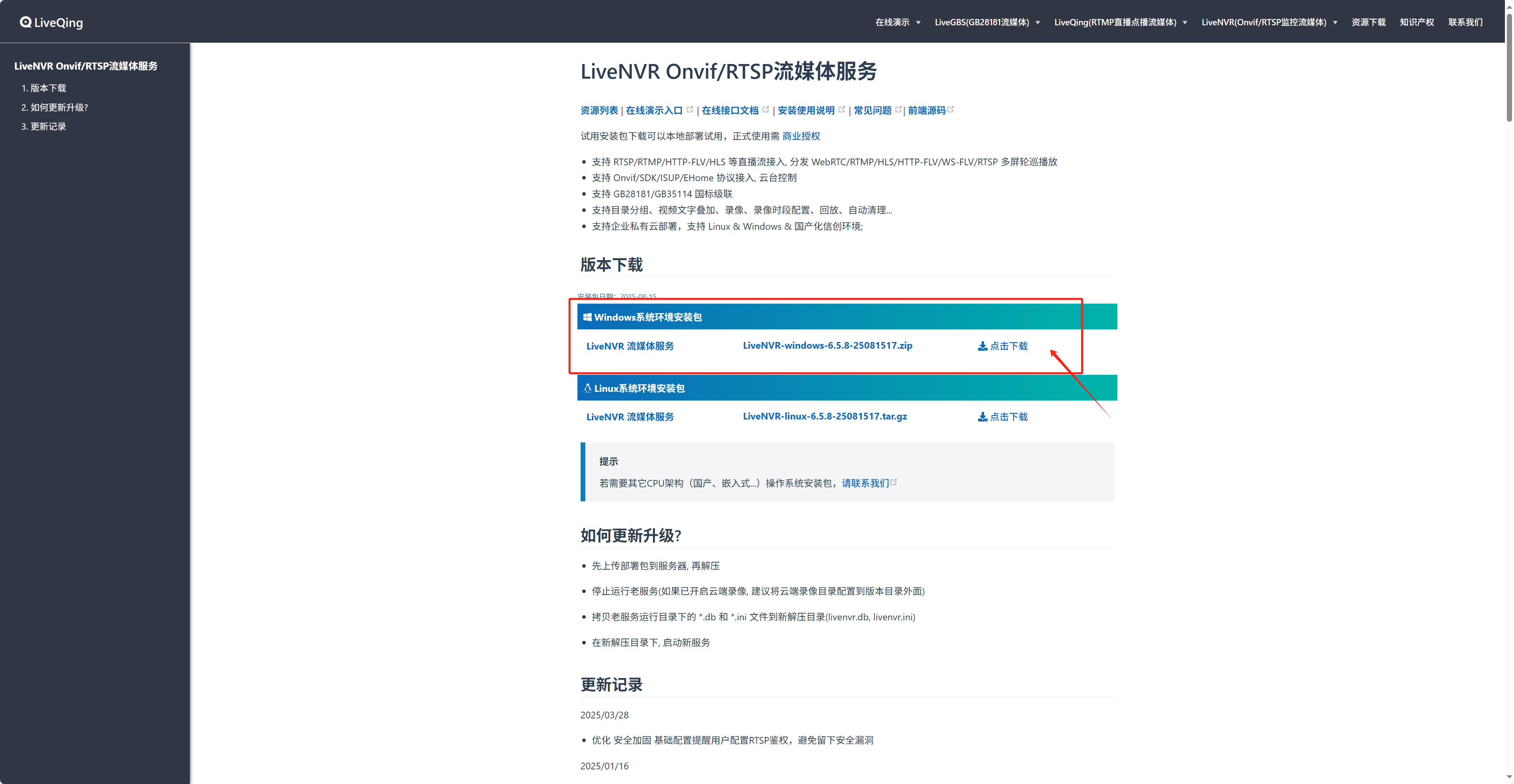Image resolution: width=1514 pixels, height=784 pixels.
Task: Open the LiveQing logo home link
Action: [51, 22]
